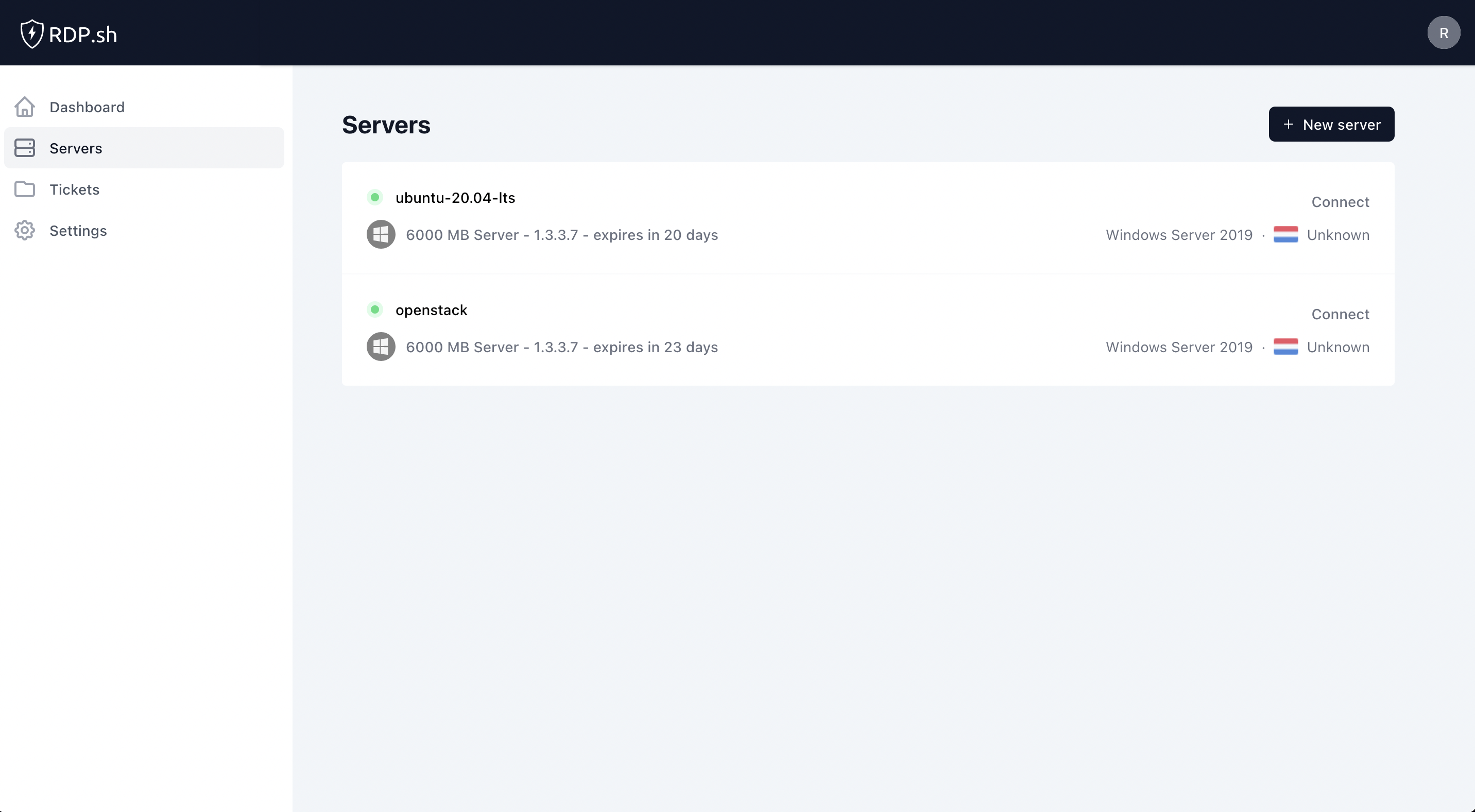Click green status dot for openstack
Image resolution: width=1475 pixels, height=812 pixels.
click(374, 310)
